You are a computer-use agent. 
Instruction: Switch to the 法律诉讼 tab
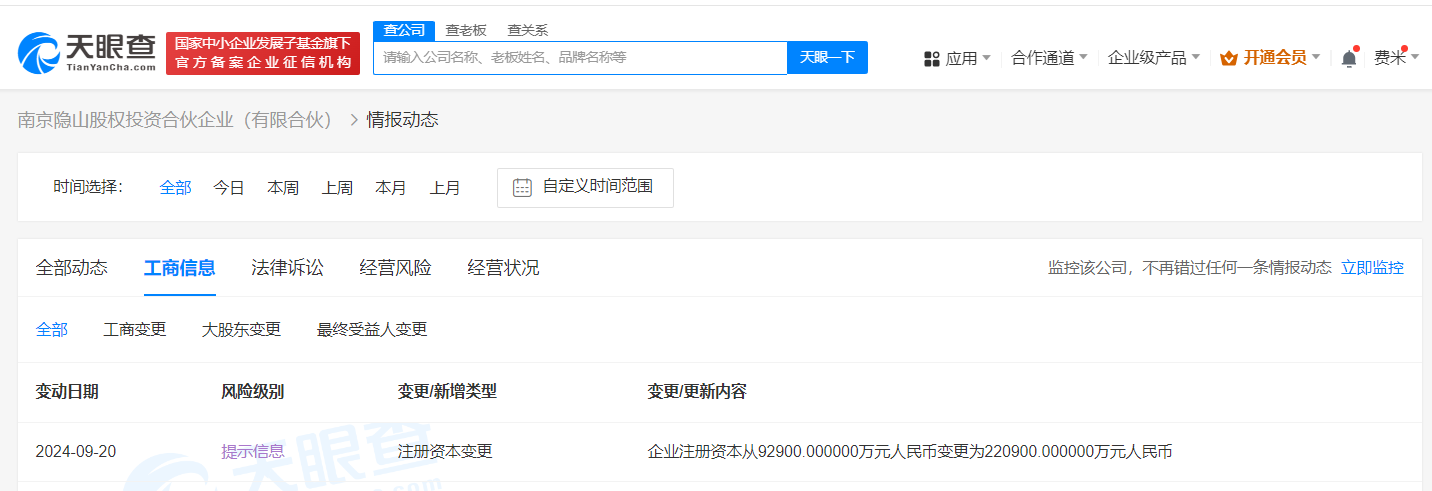click(288, 268)
